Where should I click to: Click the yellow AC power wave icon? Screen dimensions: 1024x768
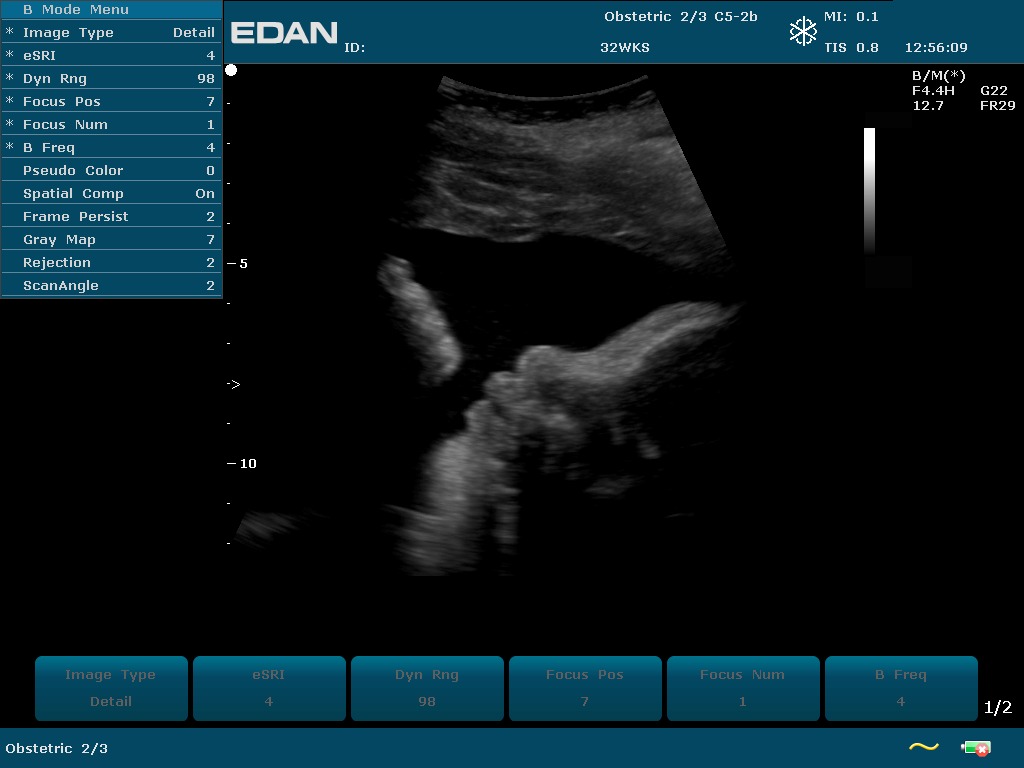click(x=923, y=746)
